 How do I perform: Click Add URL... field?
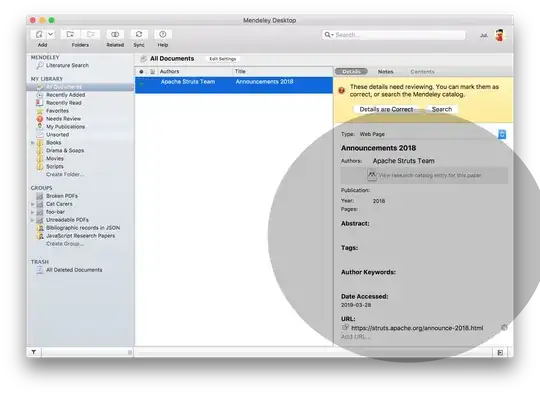(356, 337)
